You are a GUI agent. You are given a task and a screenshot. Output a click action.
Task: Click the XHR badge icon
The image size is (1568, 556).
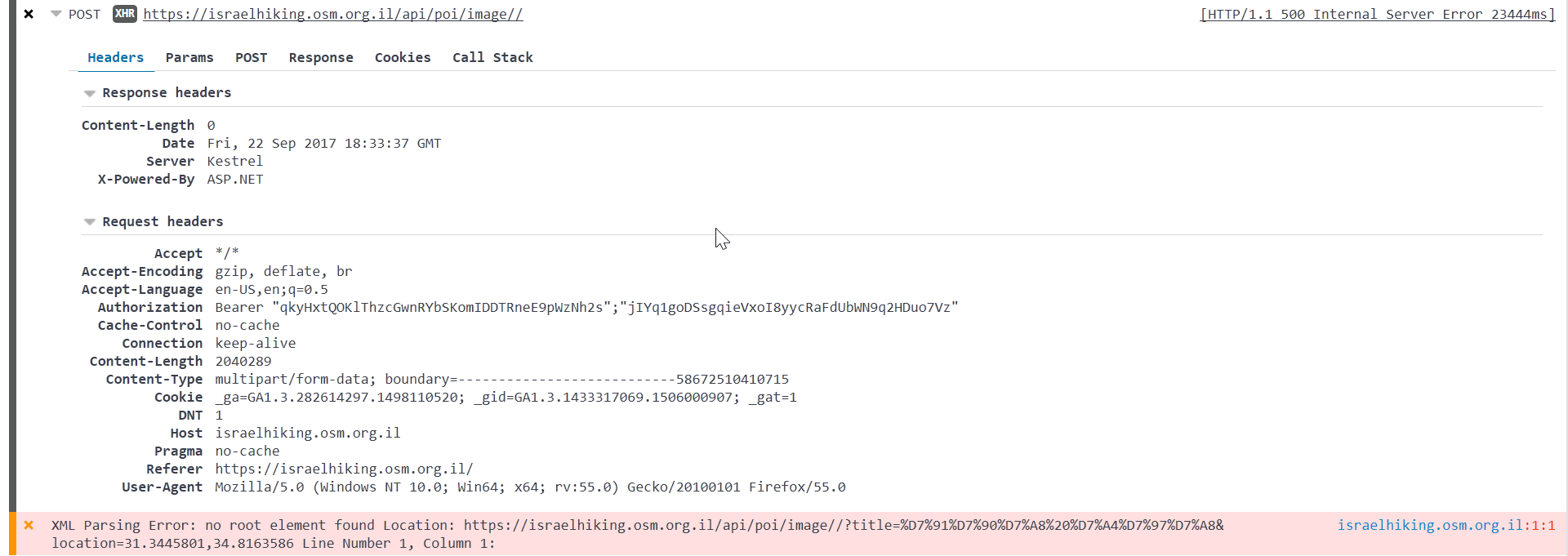[x=125, y=14]
